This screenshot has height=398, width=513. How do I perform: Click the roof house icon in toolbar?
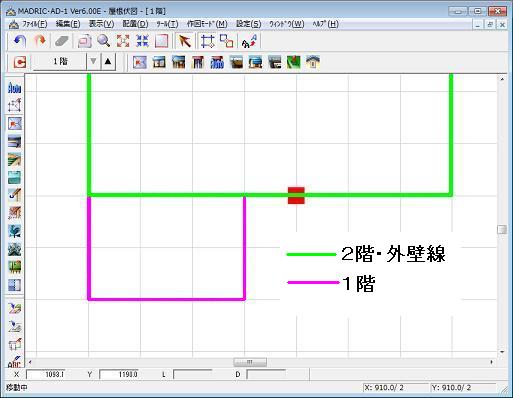(313, 62)
